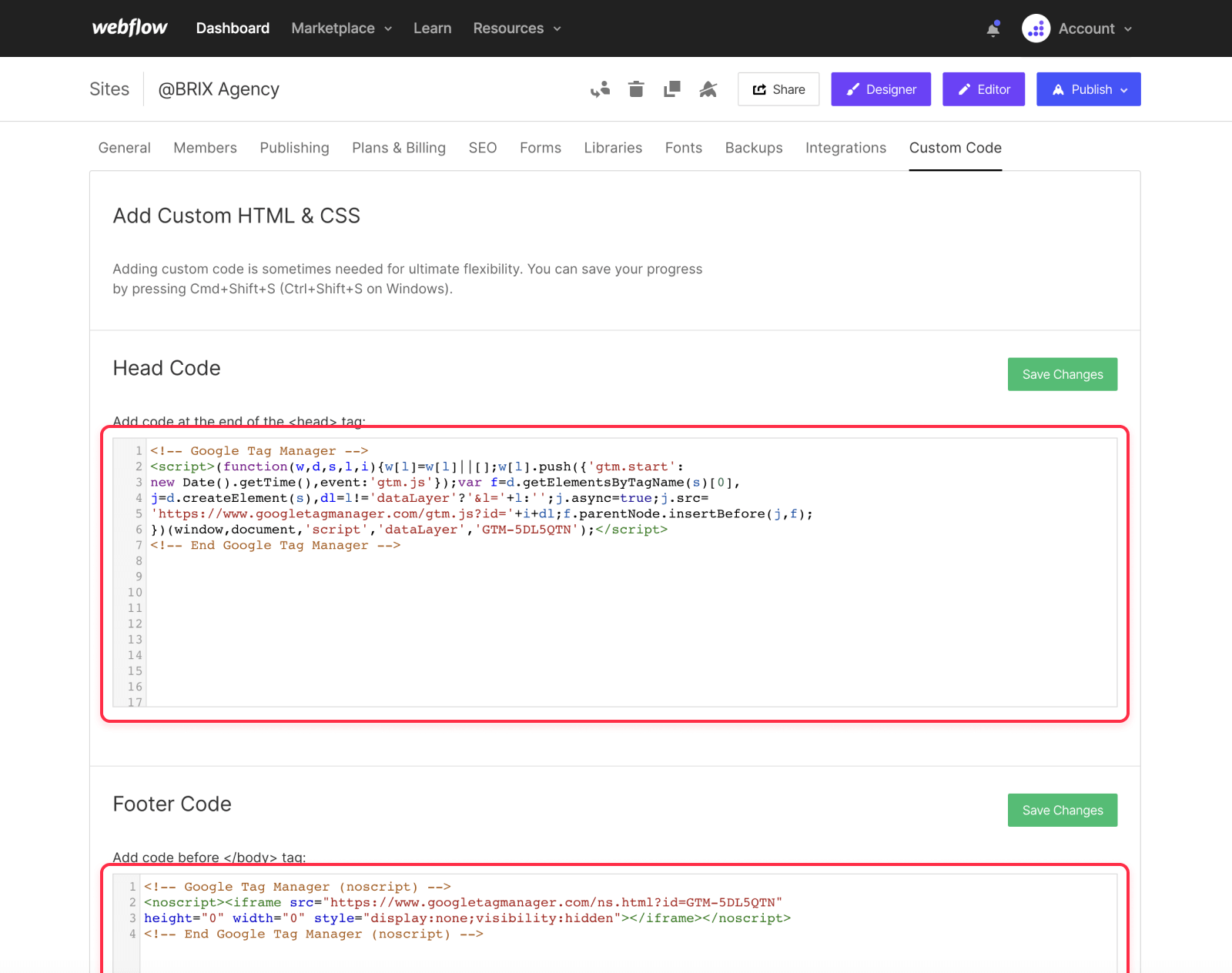Click the height="0" width="0" footer line
Image resolution: width=1232 pixels, height=973 pixels.
click(467, 918)
